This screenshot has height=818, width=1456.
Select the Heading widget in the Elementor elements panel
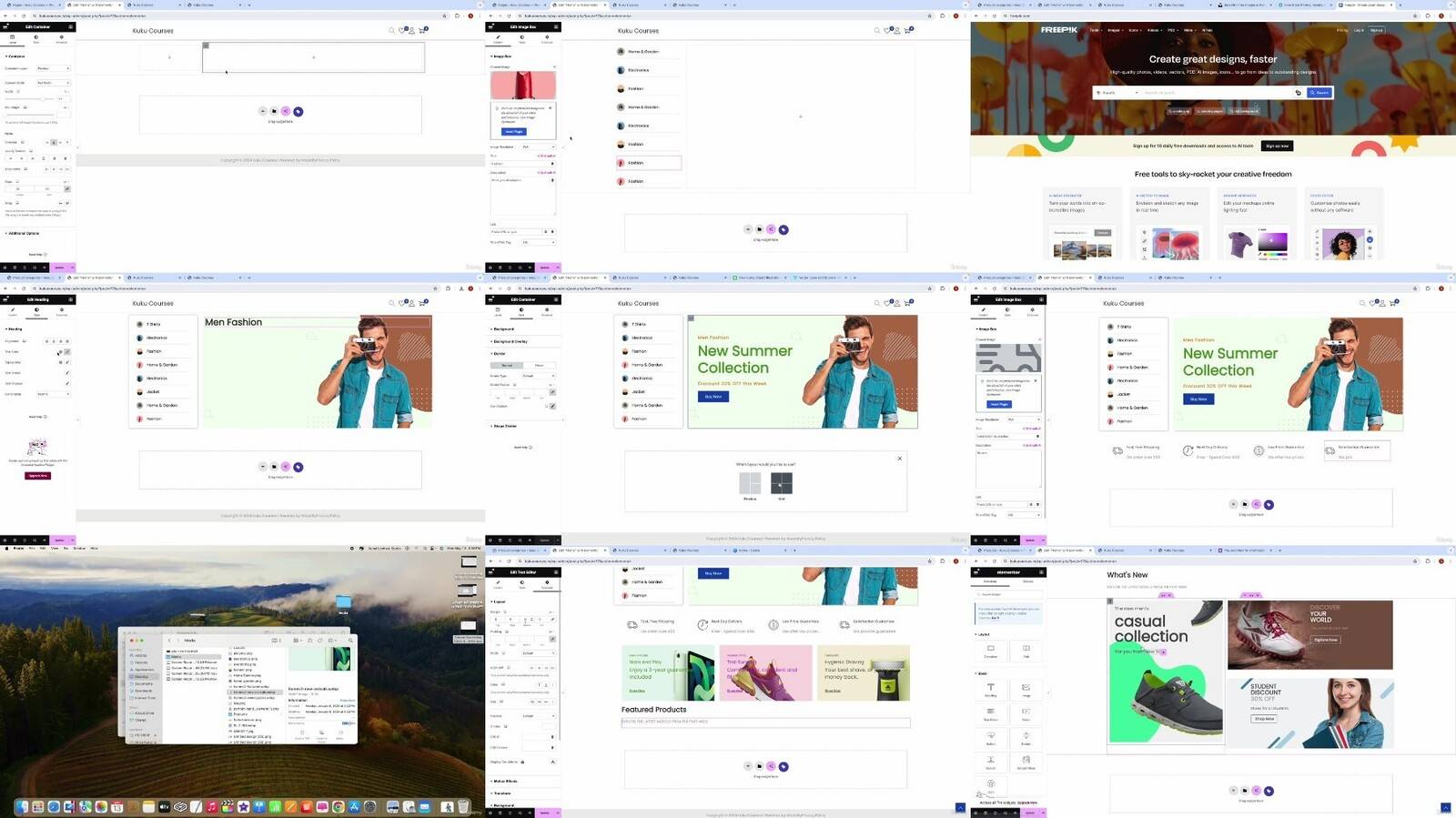(991, 690)
